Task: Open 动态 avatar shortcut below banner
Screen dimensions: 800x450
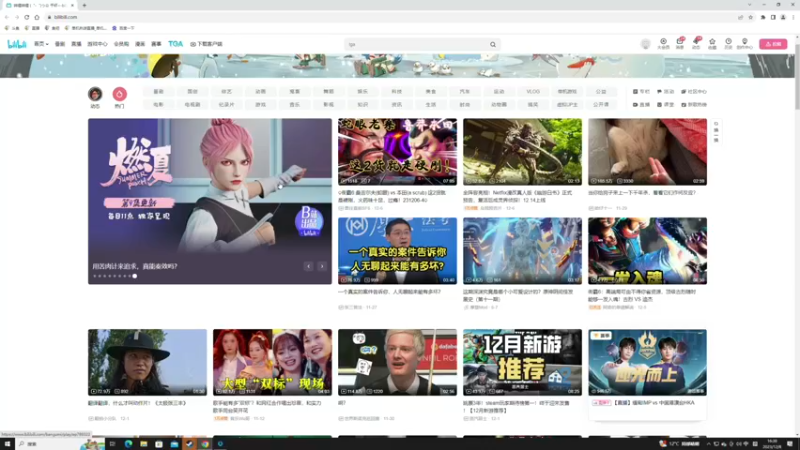Action: 95,97
